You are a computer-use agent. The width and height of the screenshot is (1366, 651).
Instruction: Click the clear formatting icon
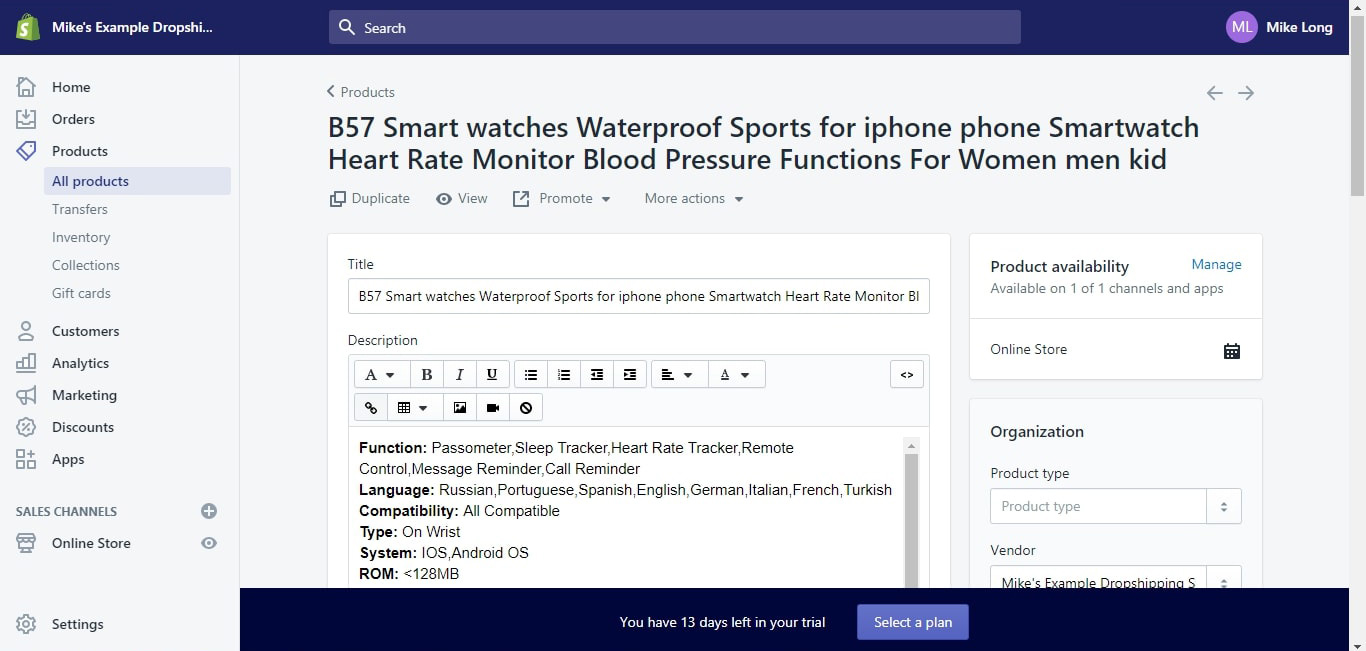pyautogui.click(x=526, y=407)
